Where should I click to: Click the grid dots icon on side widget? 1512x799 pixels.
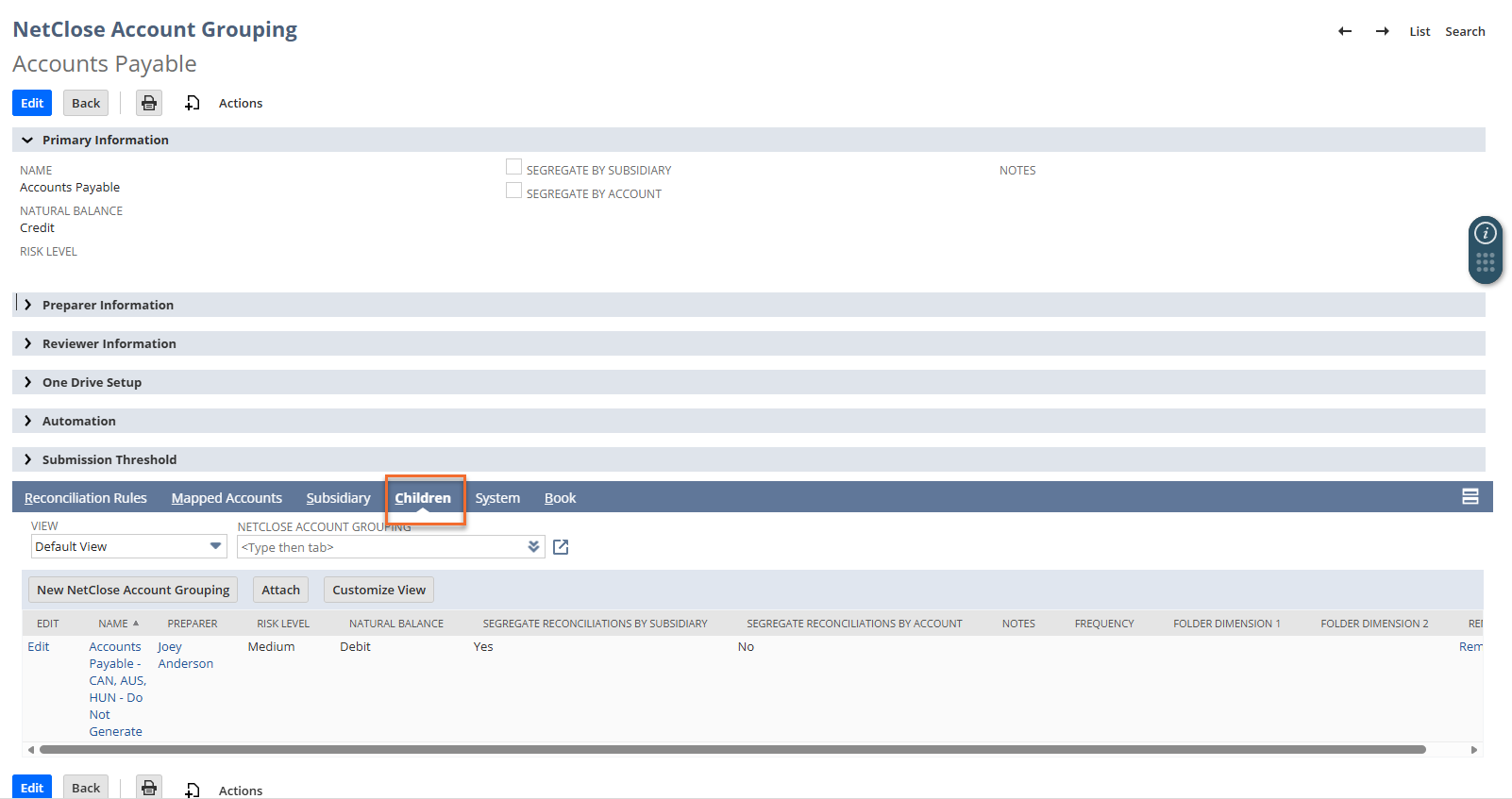point(1485,262)
